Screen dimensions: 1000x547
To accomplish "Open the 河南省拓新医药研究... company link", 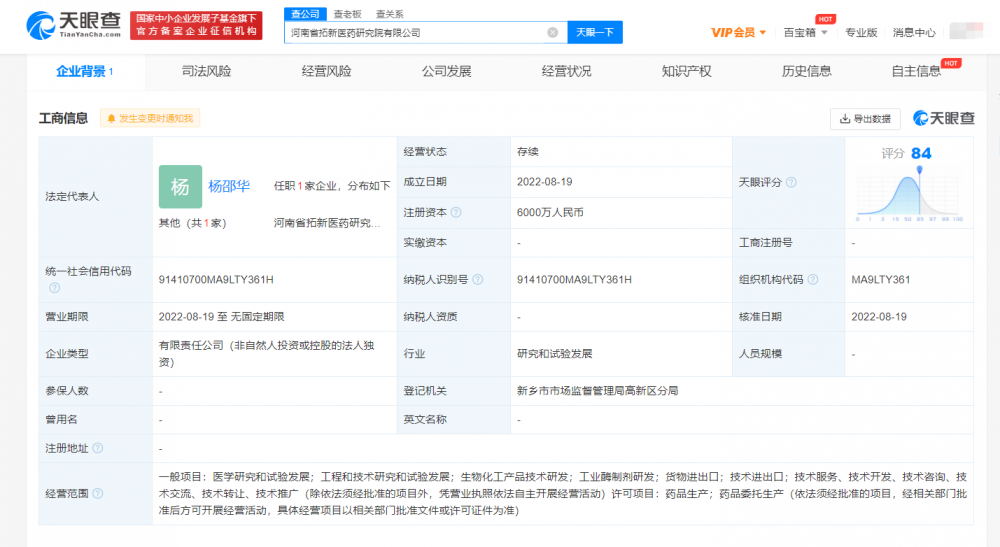I will [327, 223].
